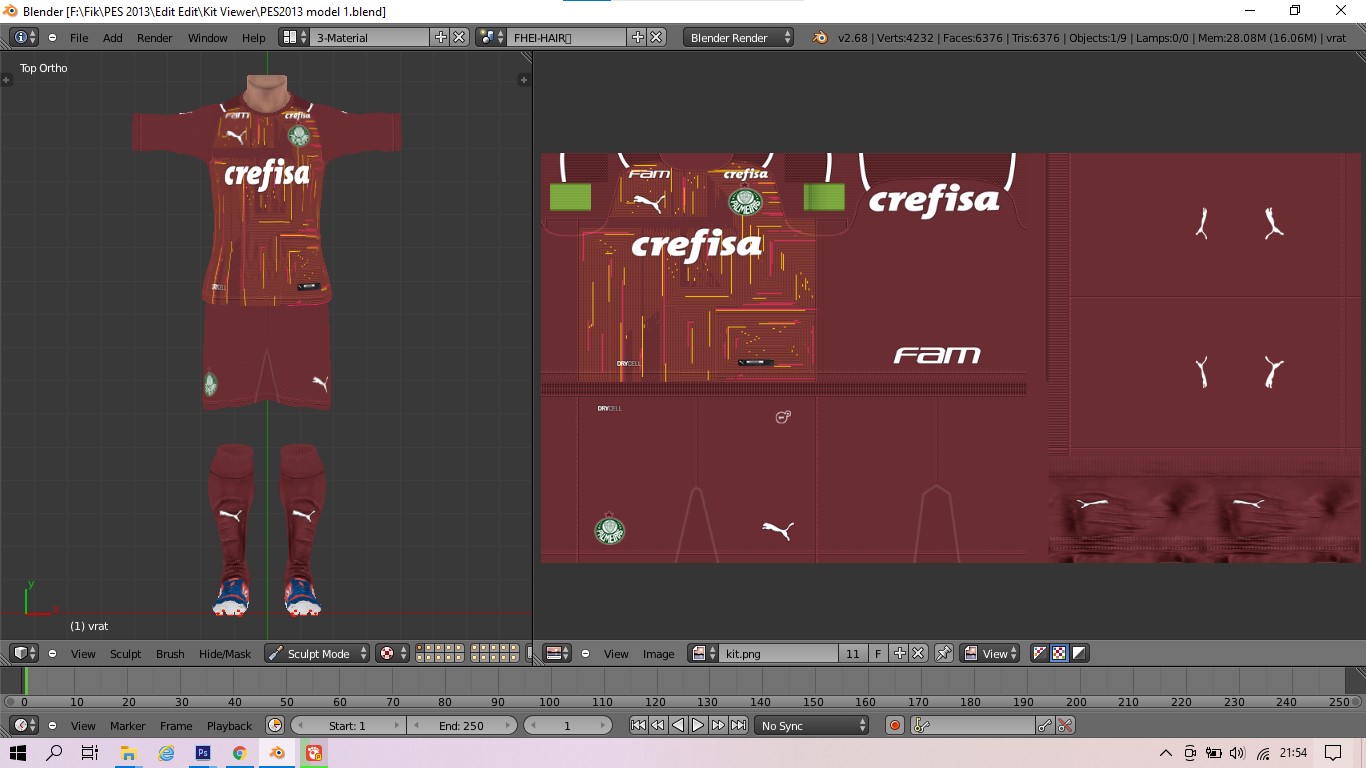Browse images linked to kit.png
Screen dimensions: 1366x768
click(x=703, y=653)
